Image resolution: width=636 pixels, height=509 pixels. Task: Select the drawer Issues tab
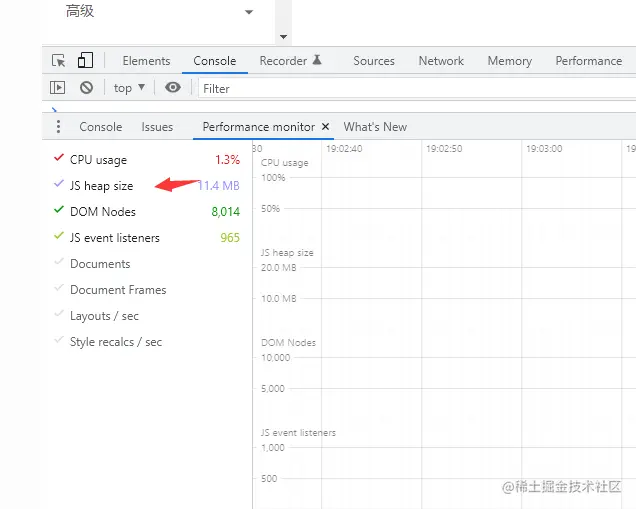(x=157, y=127)
